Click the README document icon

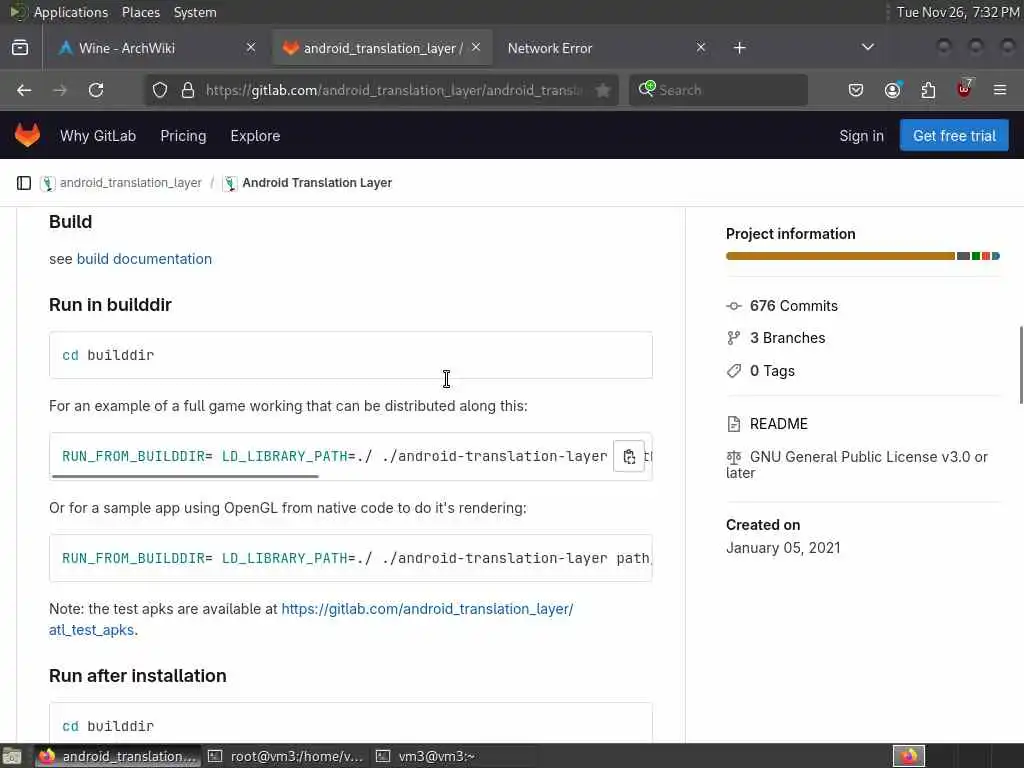point(734,424)
